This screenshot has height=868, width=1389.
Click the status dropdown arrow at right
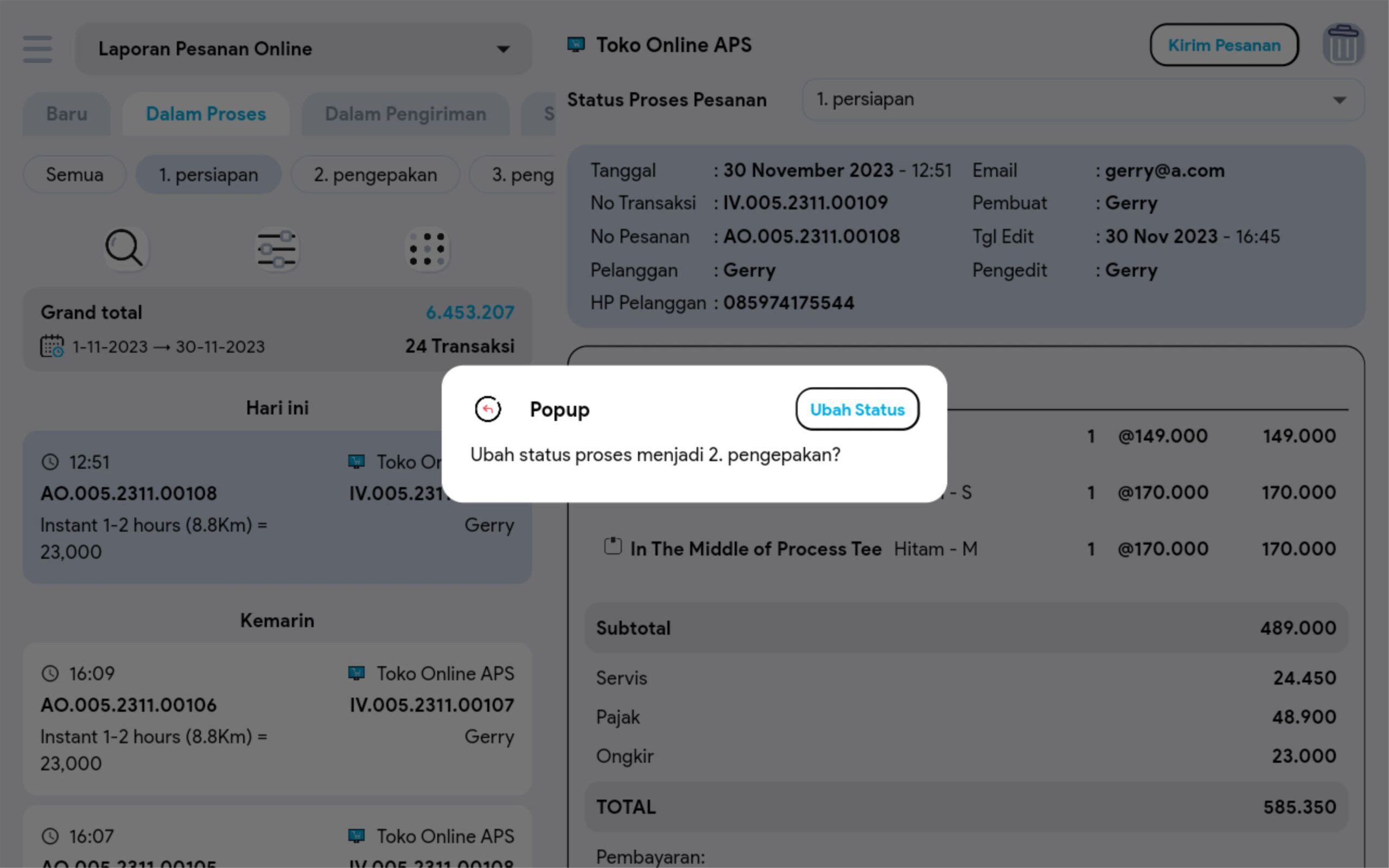[x=1339, y=100]
